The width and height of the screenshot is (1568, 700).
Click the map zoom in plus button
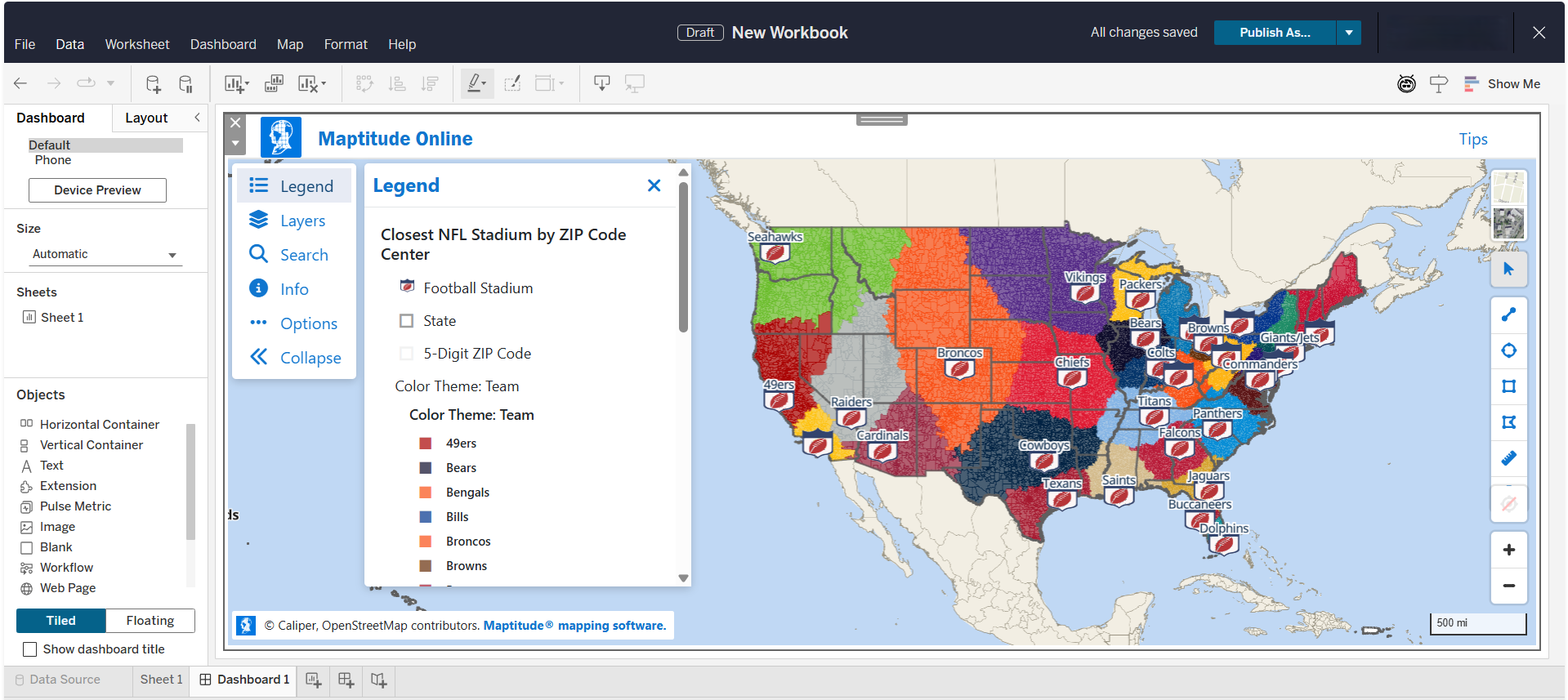click(x=1508, y=550)
